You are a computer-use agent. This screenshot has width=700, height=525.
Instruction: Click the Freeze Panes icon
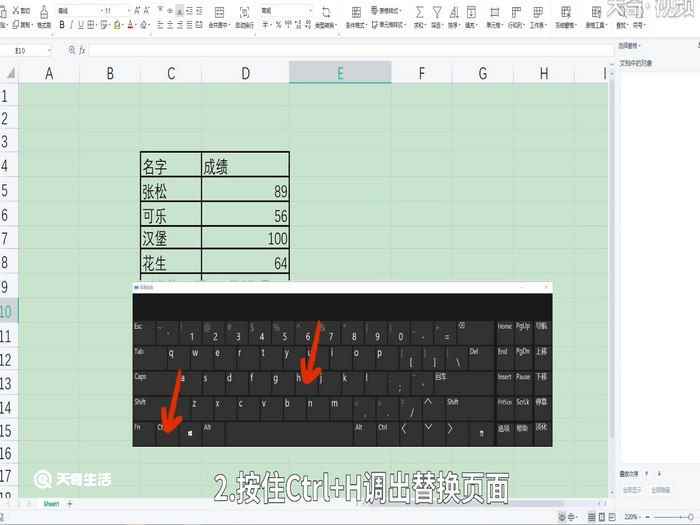tap(566, 12)
